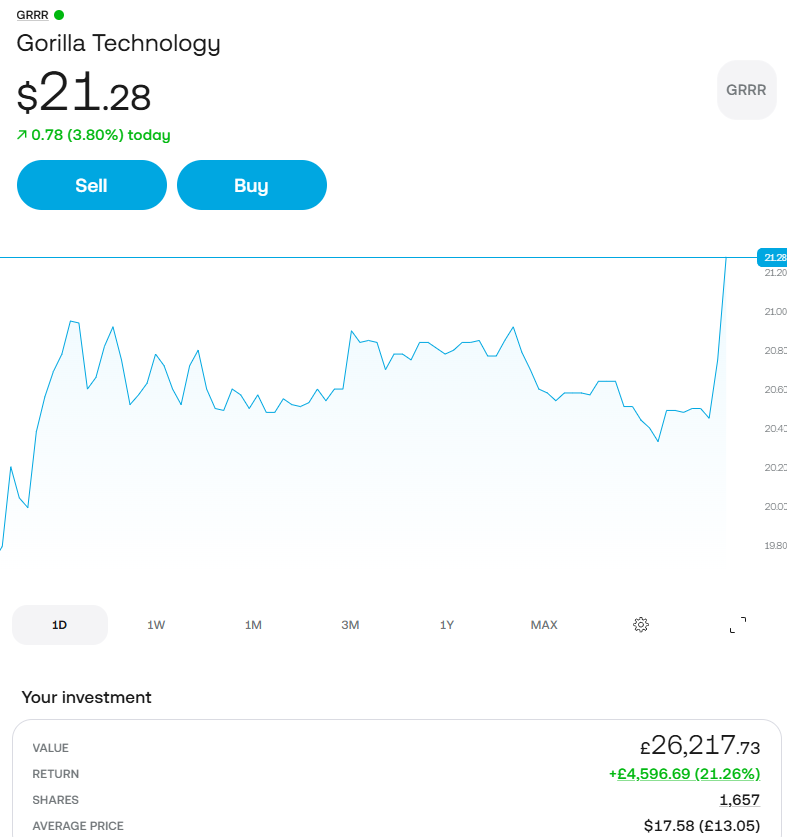Click the $21.28 price text
The image size is (787, 837).
tap(84, 92)
